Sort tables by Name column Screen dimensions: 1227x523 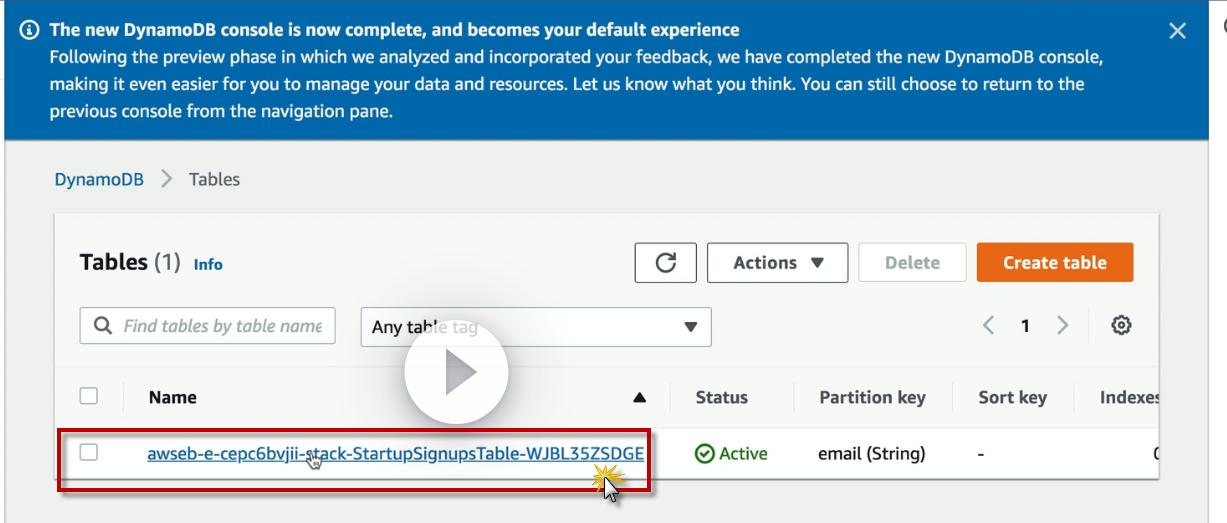640,397
